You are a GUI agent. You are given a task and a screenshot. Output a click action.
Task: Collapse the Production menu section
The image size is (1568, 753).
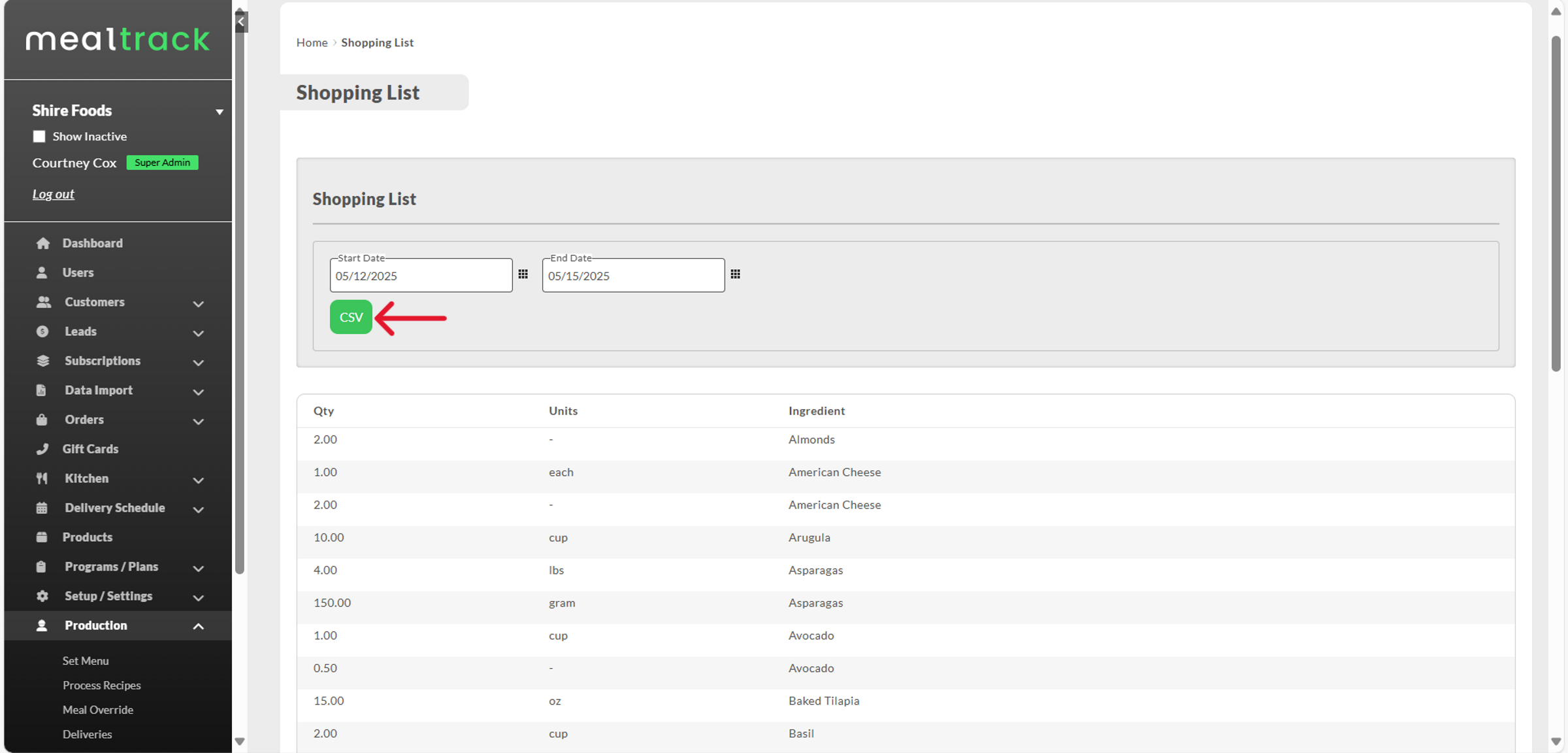198,626
